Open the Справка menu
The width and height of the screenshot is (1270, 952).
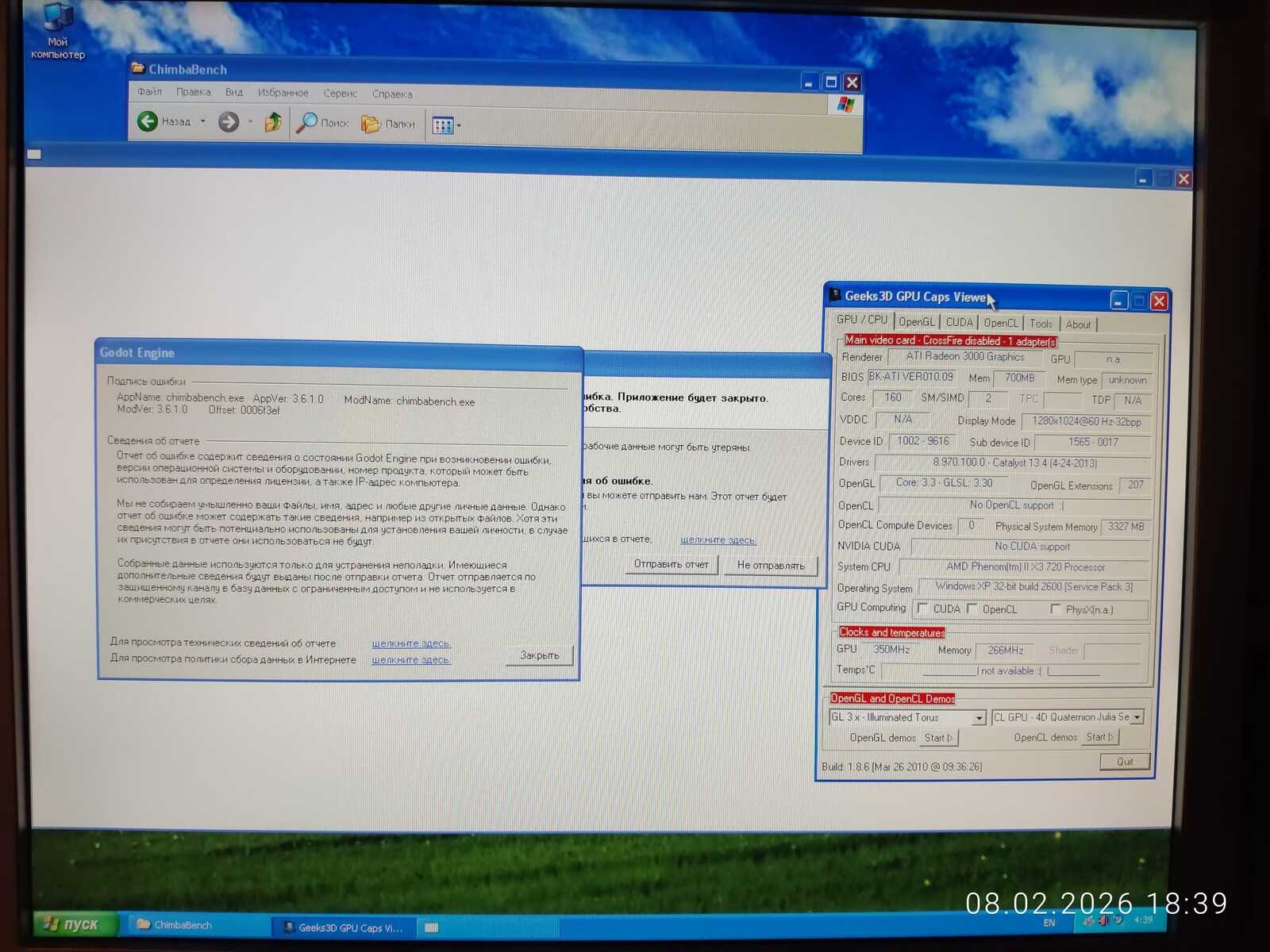392,94
